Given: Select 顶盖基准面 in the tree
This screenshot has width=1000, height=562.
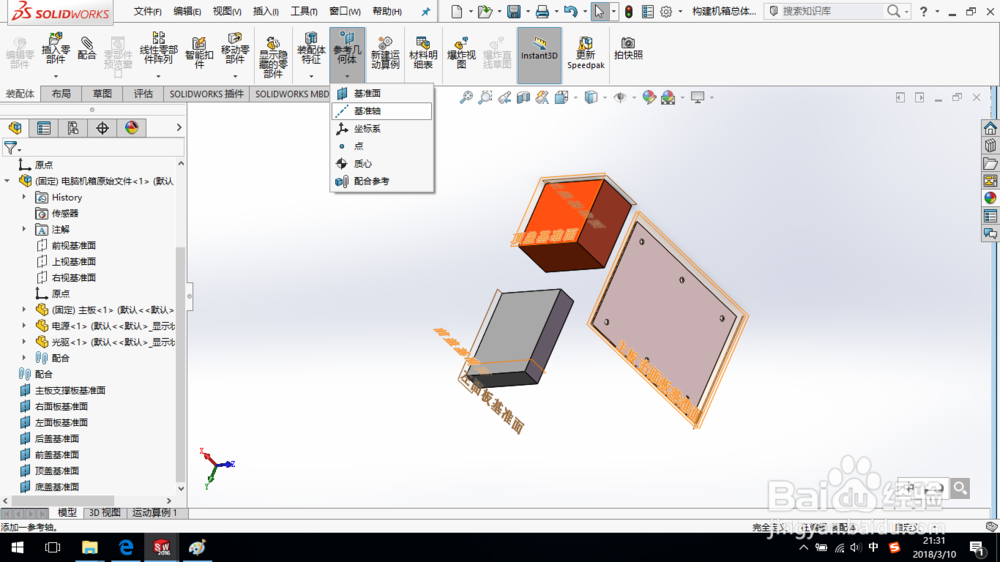Looking at the screenshot, I should click(57, 471).
